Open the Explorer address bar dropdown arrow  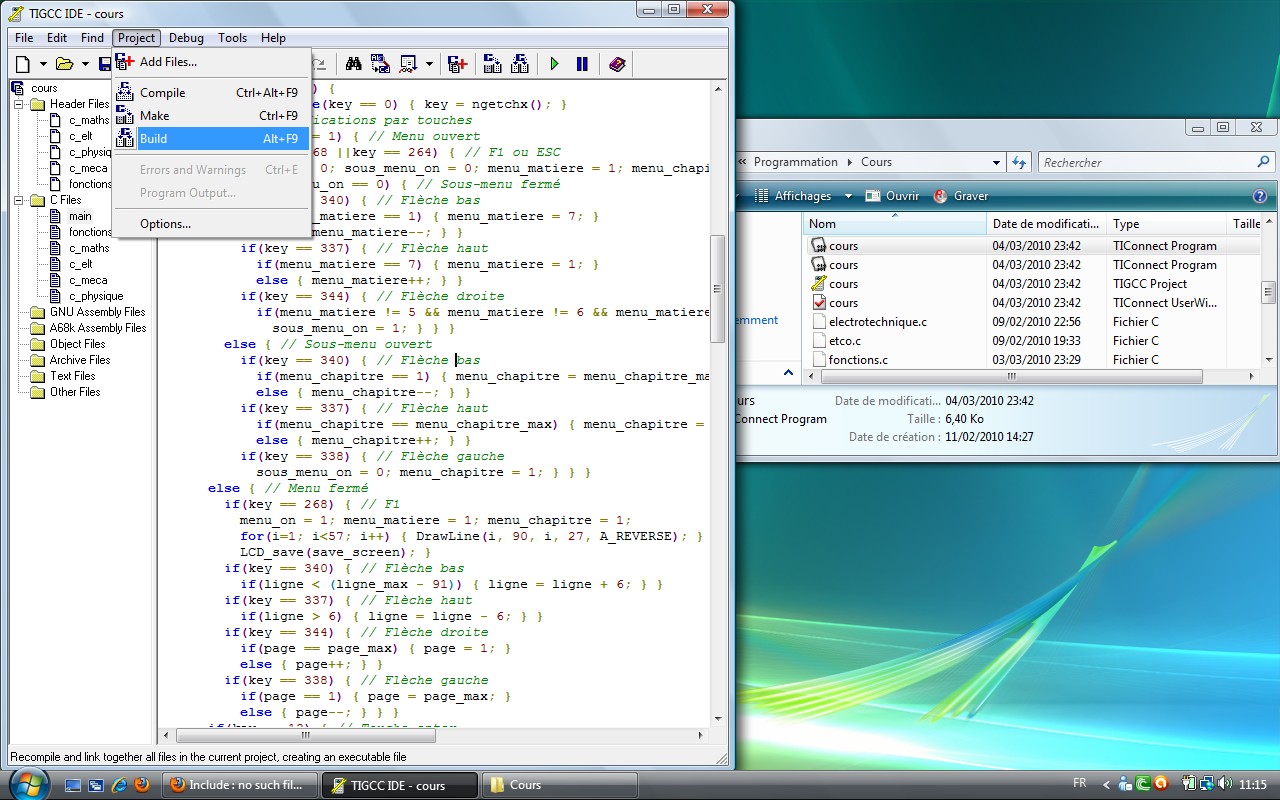tap(996, 162)
